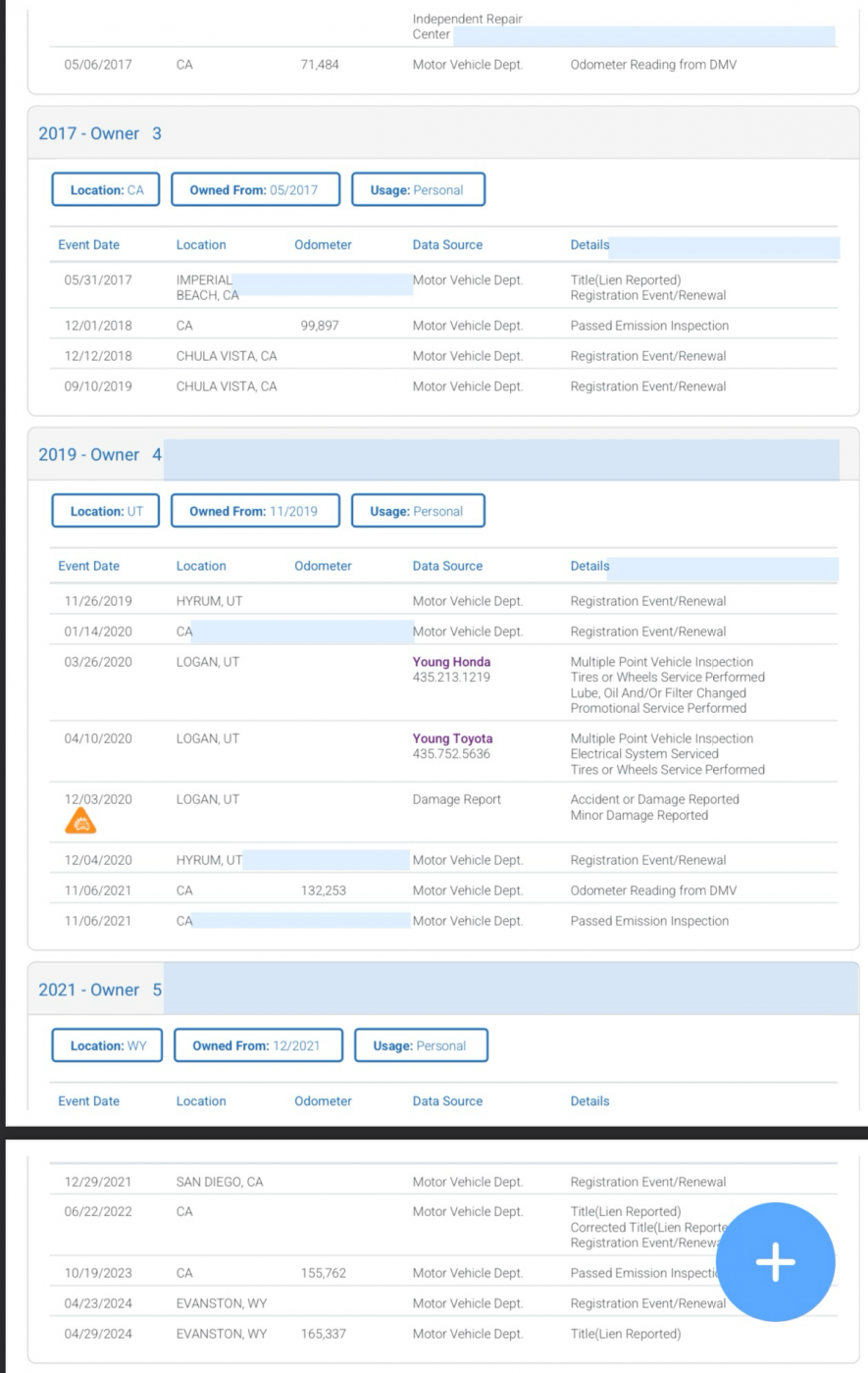Click the 2017 - Owner 3 section heading
Screen dimensions: 868x1373
tap(100, 133)
